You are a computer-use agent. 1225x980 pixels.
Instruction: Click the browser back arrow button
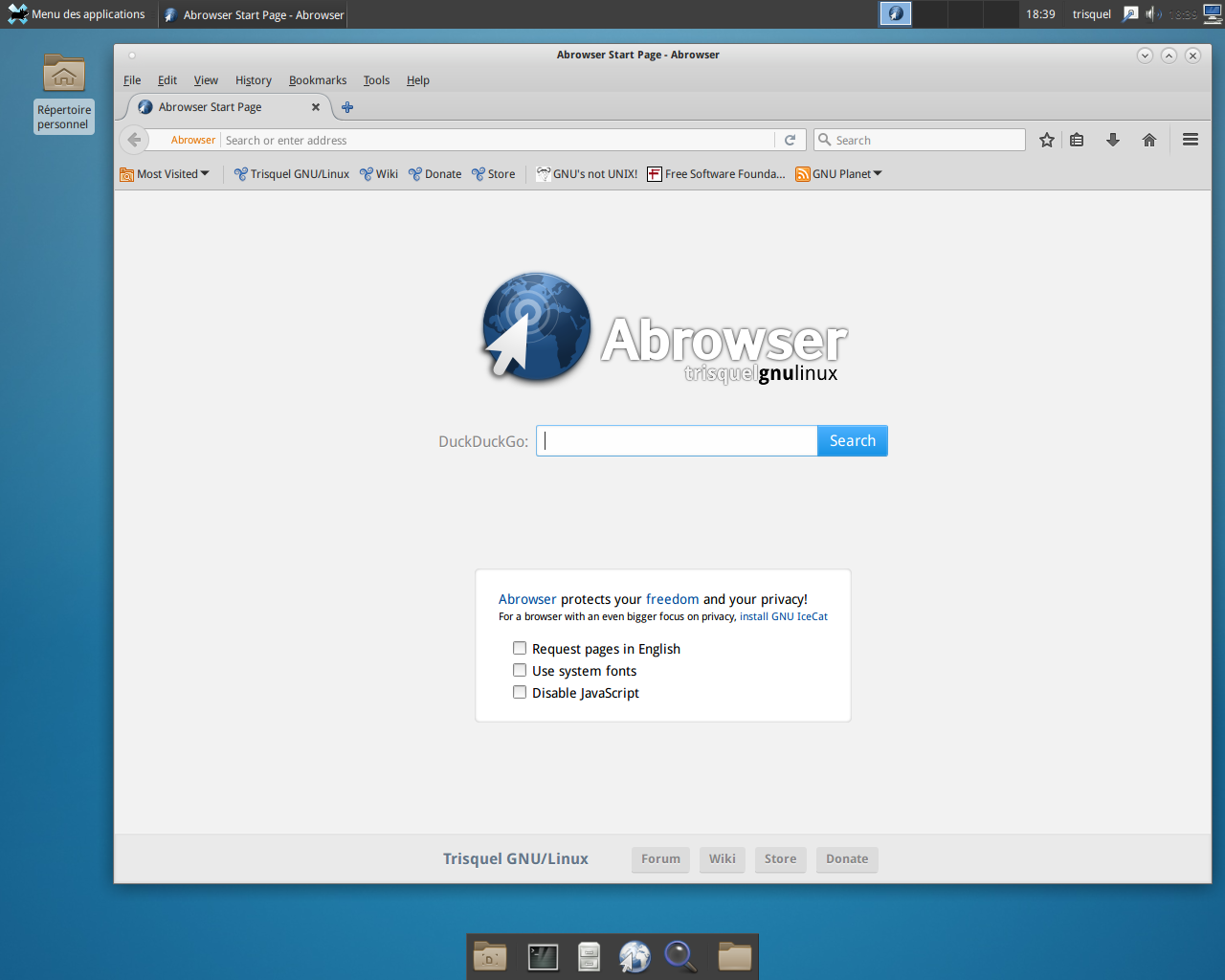[x=134, y=140]
